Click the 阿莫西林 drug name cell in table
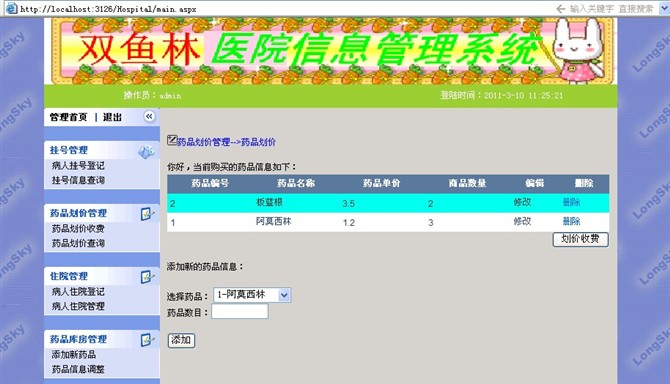The height and width of the screenshot is (384, 670). pyautogui.click(x=274, y=221)
